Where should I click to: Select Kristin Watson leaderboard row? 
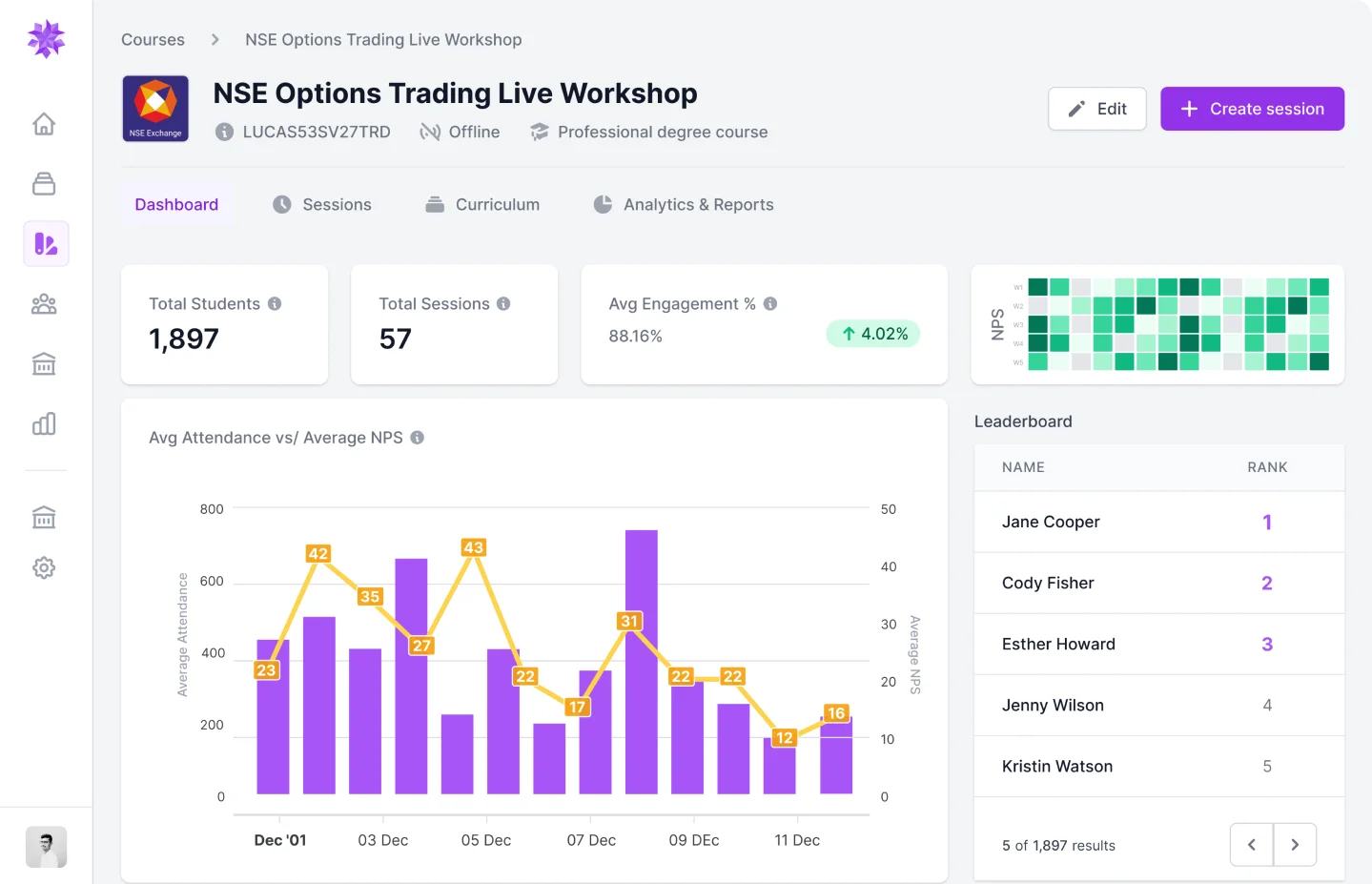(x=1159, y=766)
